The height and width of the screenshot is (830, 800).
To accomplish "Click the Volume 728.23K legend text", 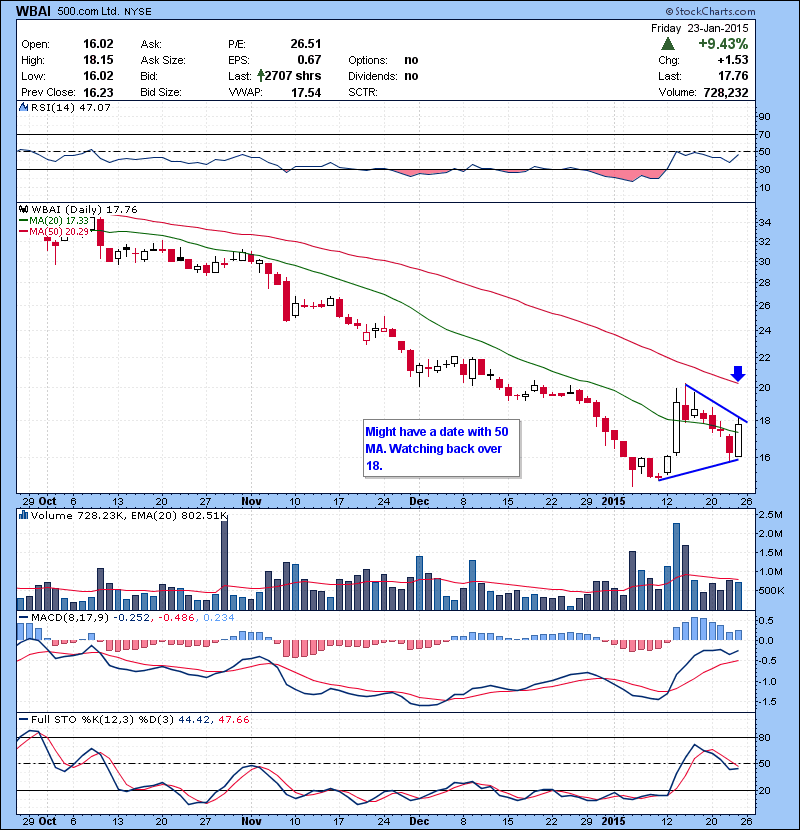I will (76, 515).
